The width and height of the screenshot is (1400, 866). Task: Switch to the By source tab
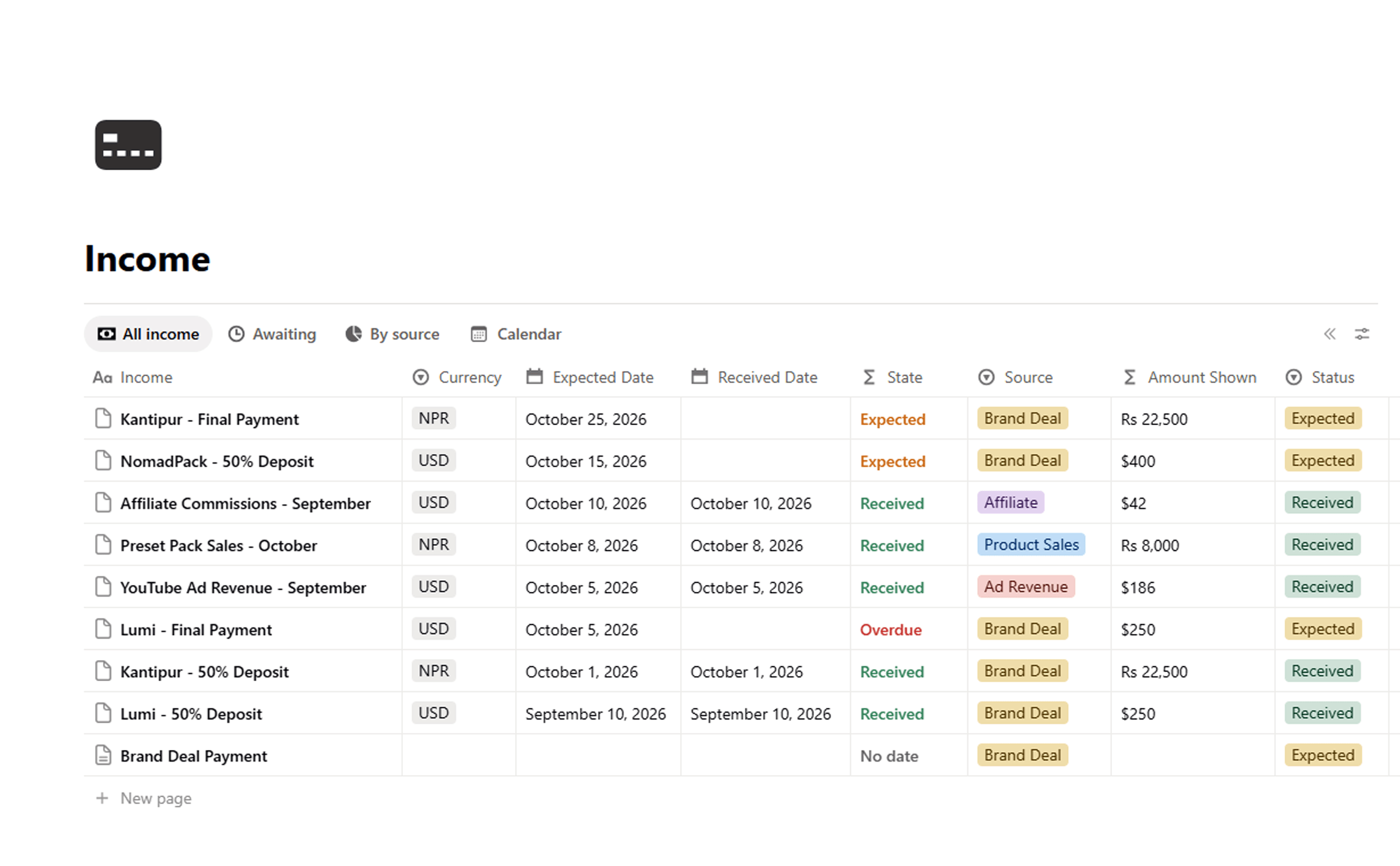[392, 334]
